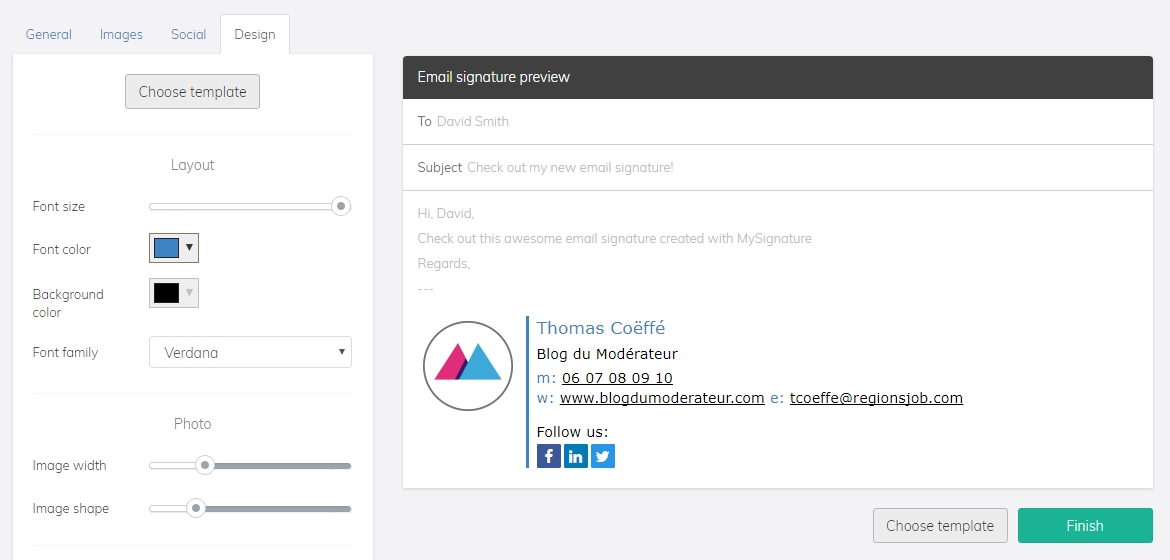Click Choose template button beside Finish

940,526
